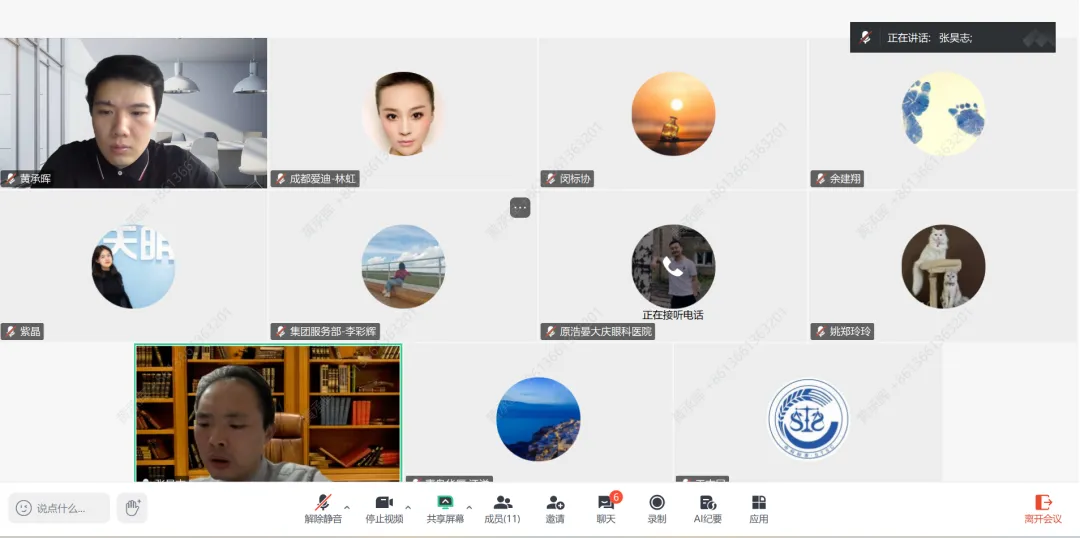Click 离开会议 to leave the meeting
The height and width of the screenshot is (538, 1080).
[x=1042, y=508]
